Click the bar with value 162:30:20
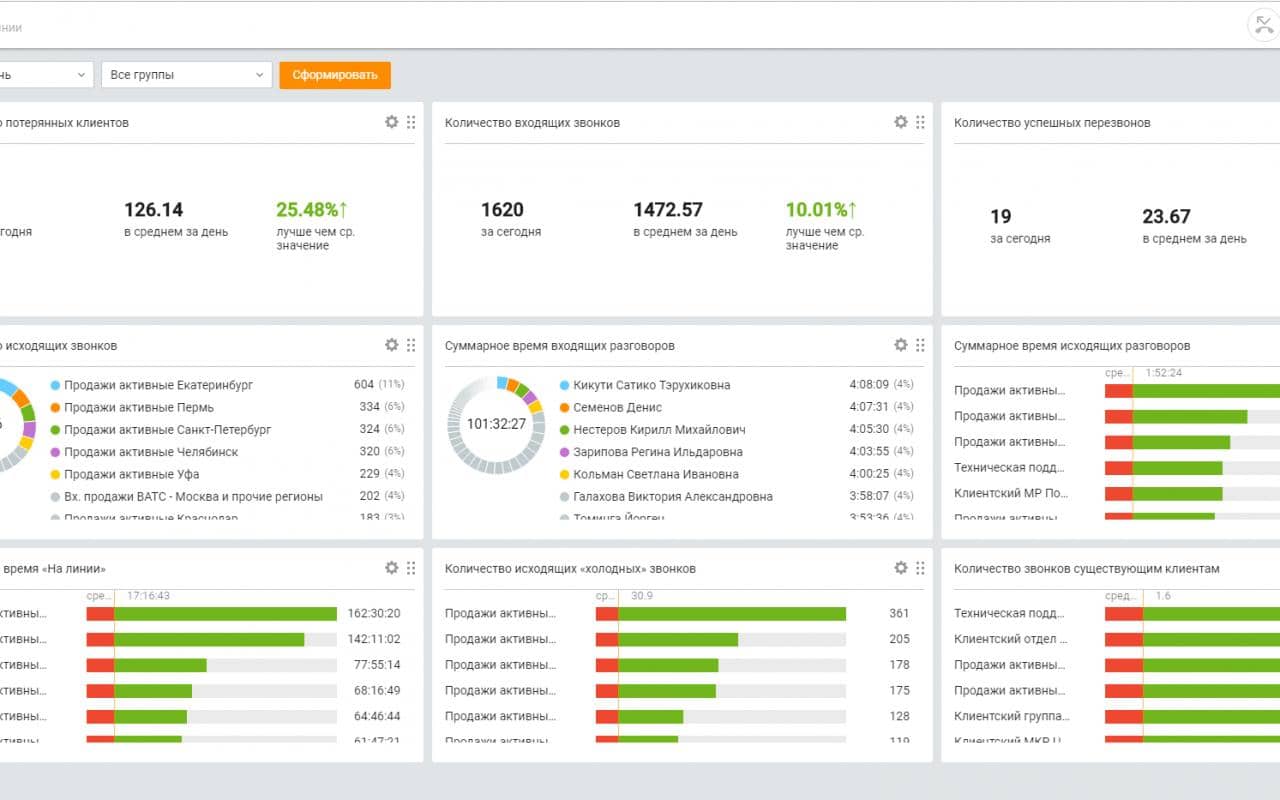 [212, 613]
